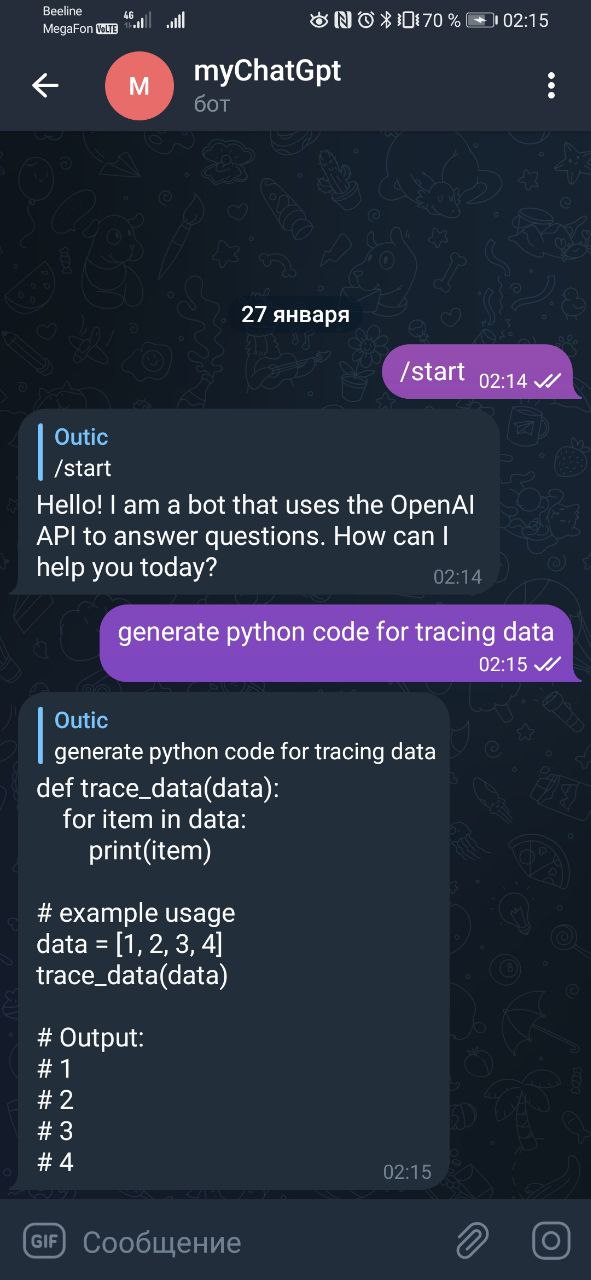Select the quoted Outic reply header
Screen dimensions: 591x1280
pos(81,437)
